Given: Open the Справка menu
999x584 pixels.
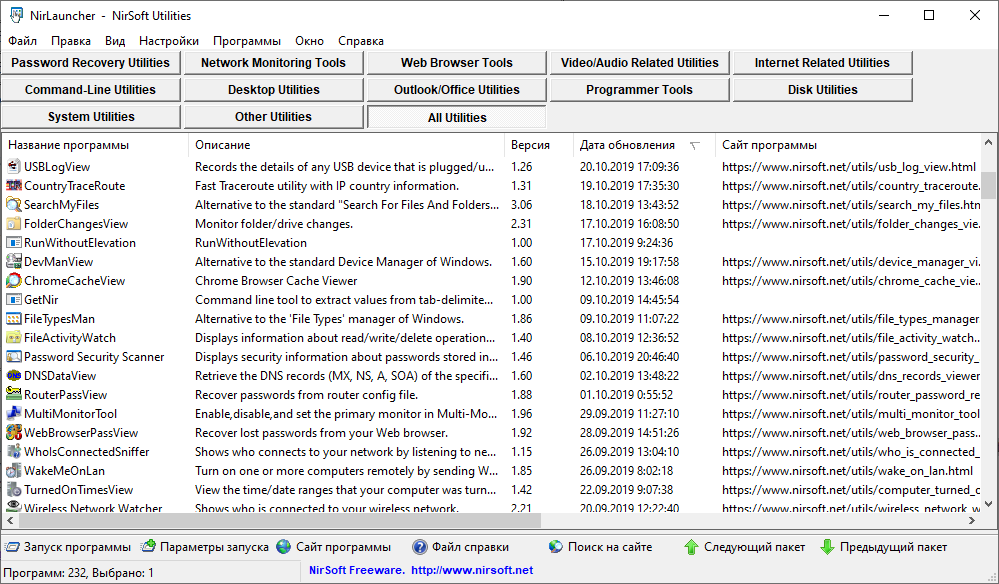Looking at the screenshot, I should (x=361, y=41).
